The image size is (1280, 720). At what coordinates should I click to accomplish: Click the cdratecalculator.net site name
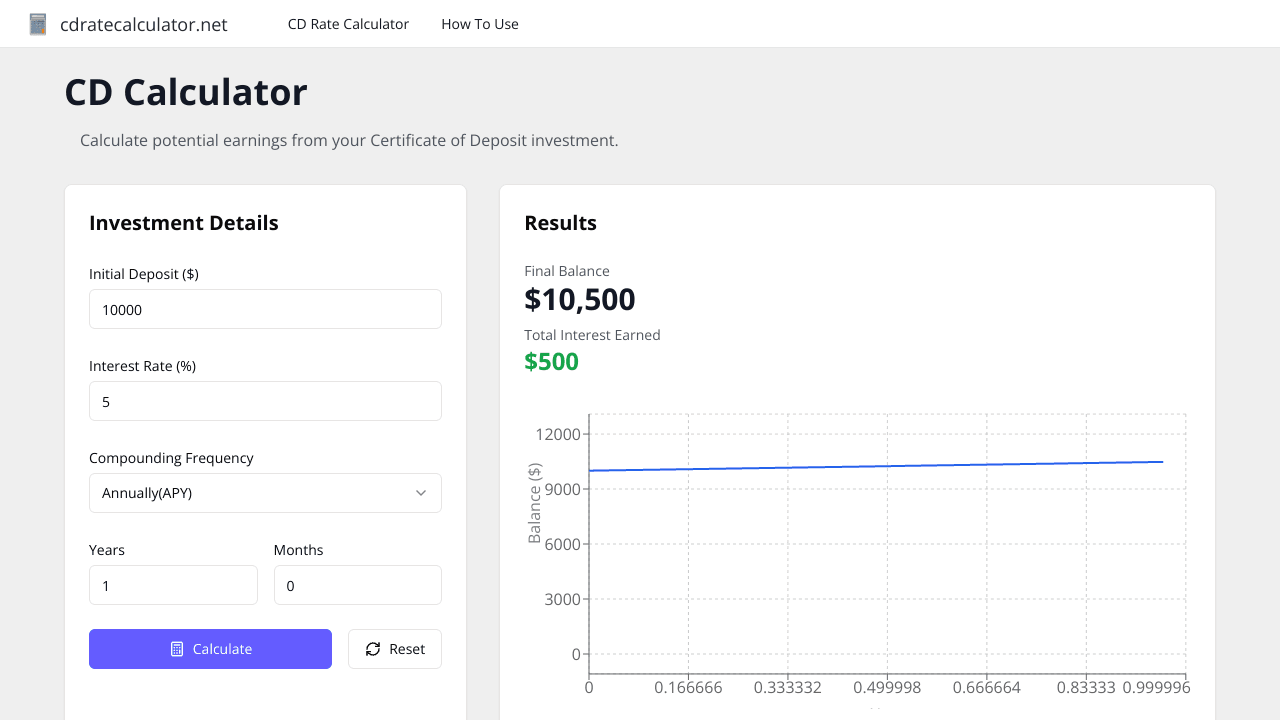click(144, 24)
